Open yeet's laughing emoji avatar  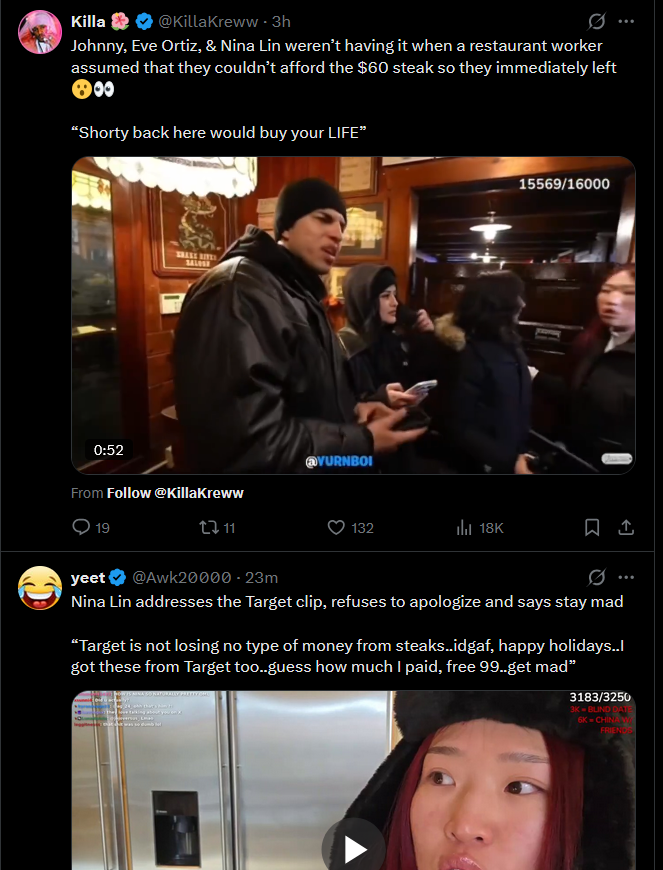(x=40, y=588)
